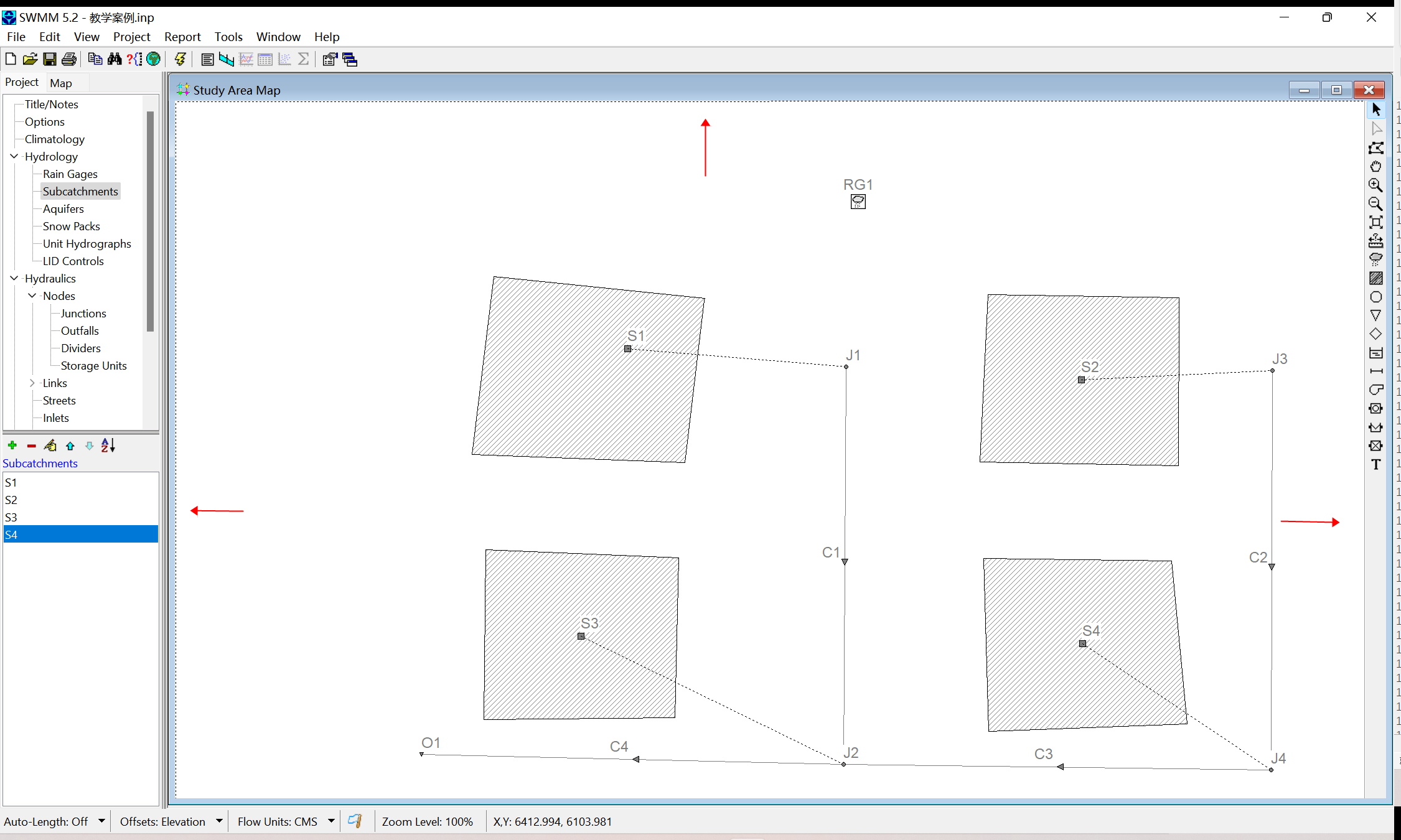The image size is (1401, 840).
Task: Click the Pan hand tool
Action: 1375,166
